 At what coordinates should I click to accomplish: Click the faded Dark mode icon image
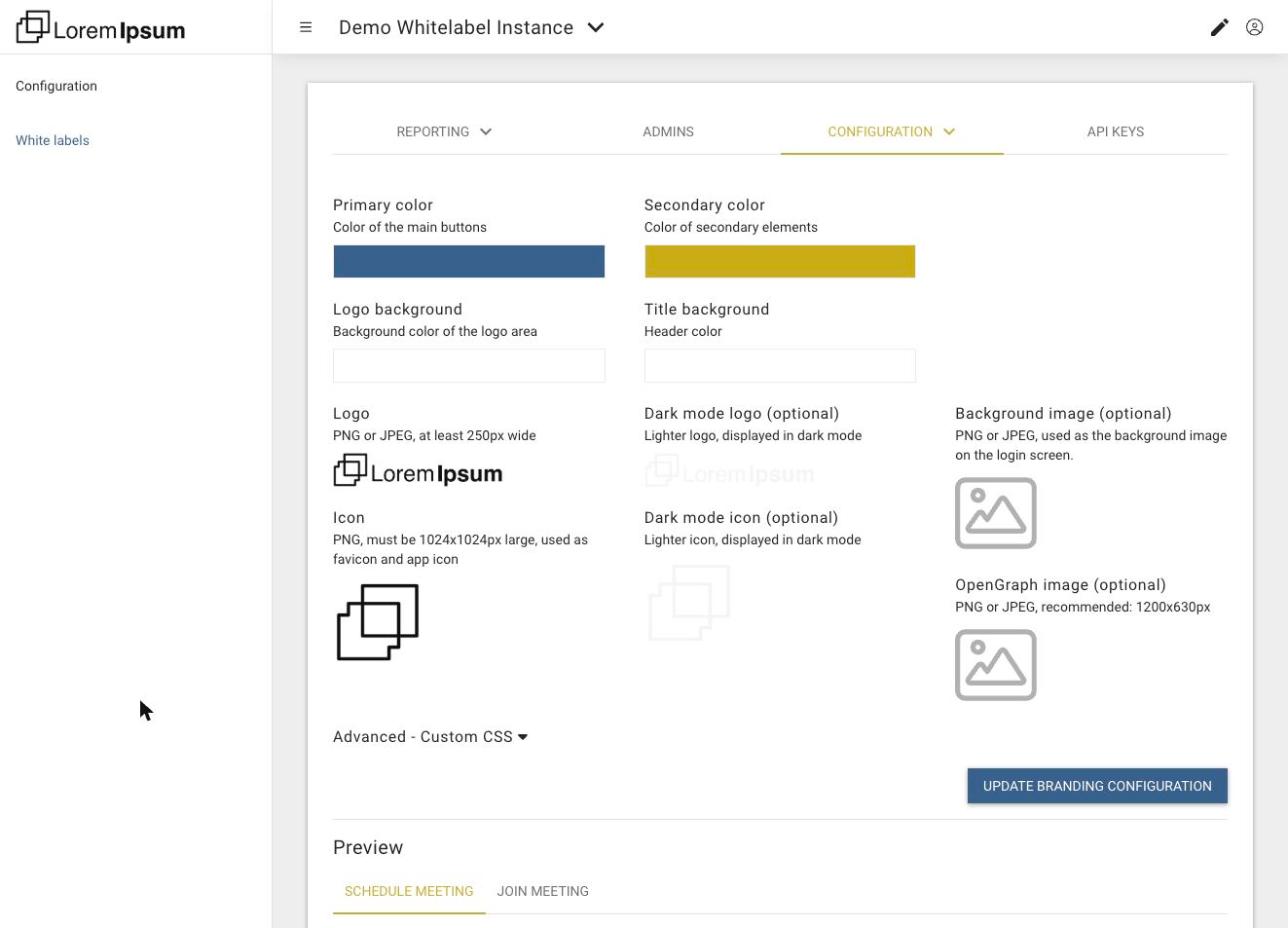[689, 603]
